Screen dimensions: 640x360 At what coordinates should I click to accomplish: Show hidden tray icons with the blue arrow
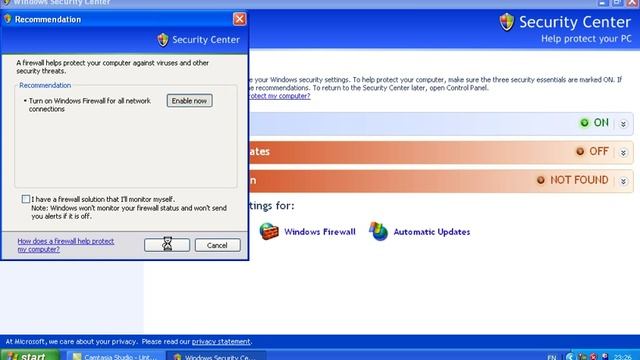570,357
